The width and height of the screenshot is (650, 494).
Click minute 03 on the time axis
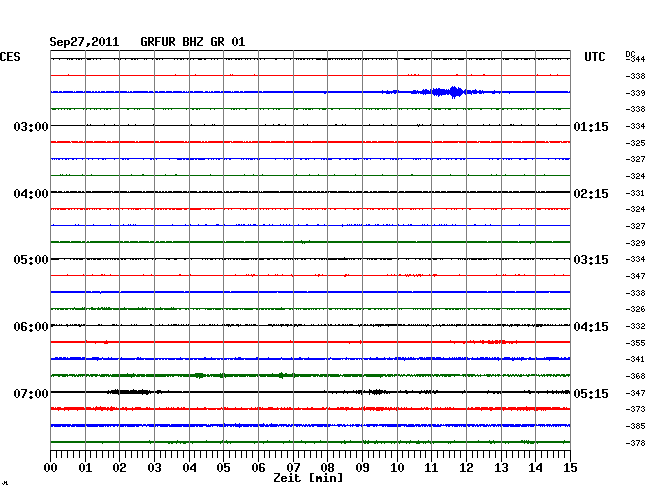(154, 468)
